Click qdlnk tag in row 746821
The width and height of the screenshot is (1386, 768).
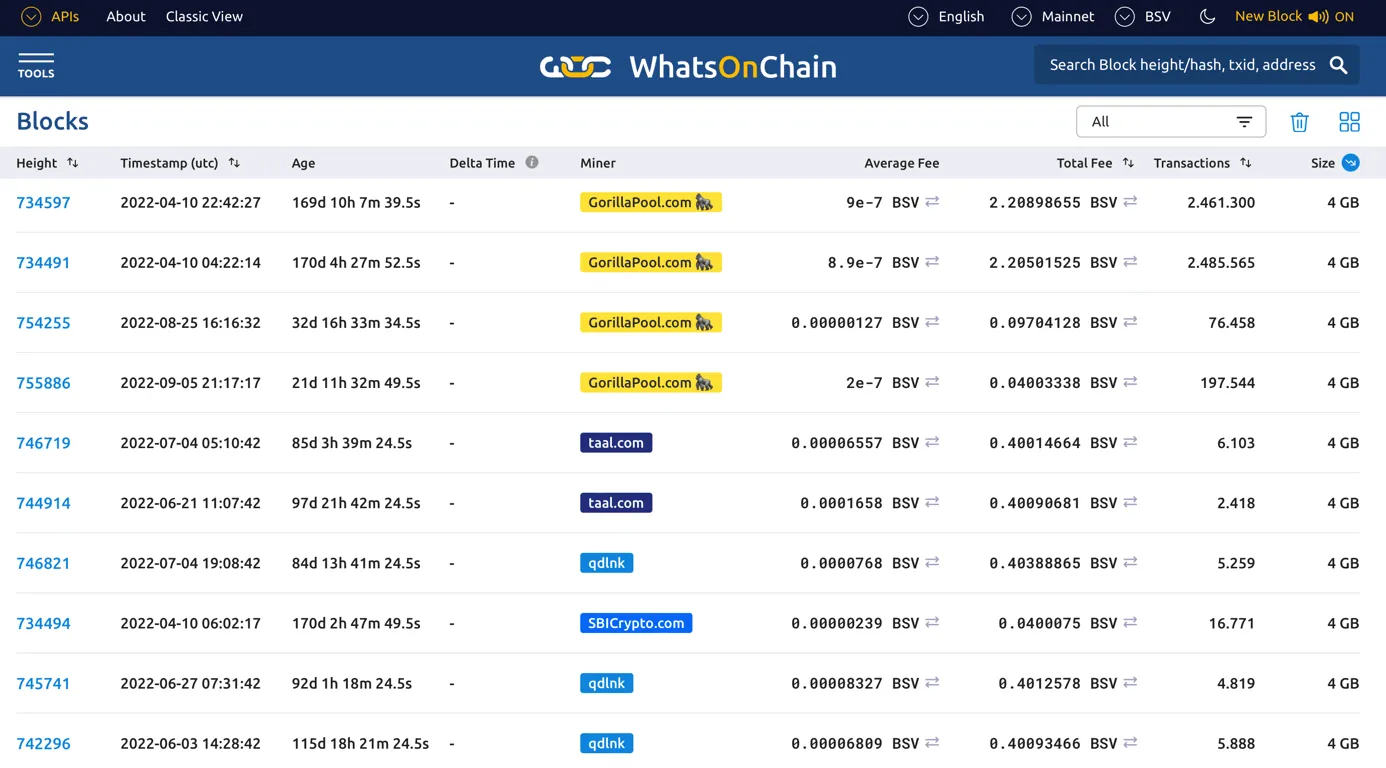[x=606, y=562]
